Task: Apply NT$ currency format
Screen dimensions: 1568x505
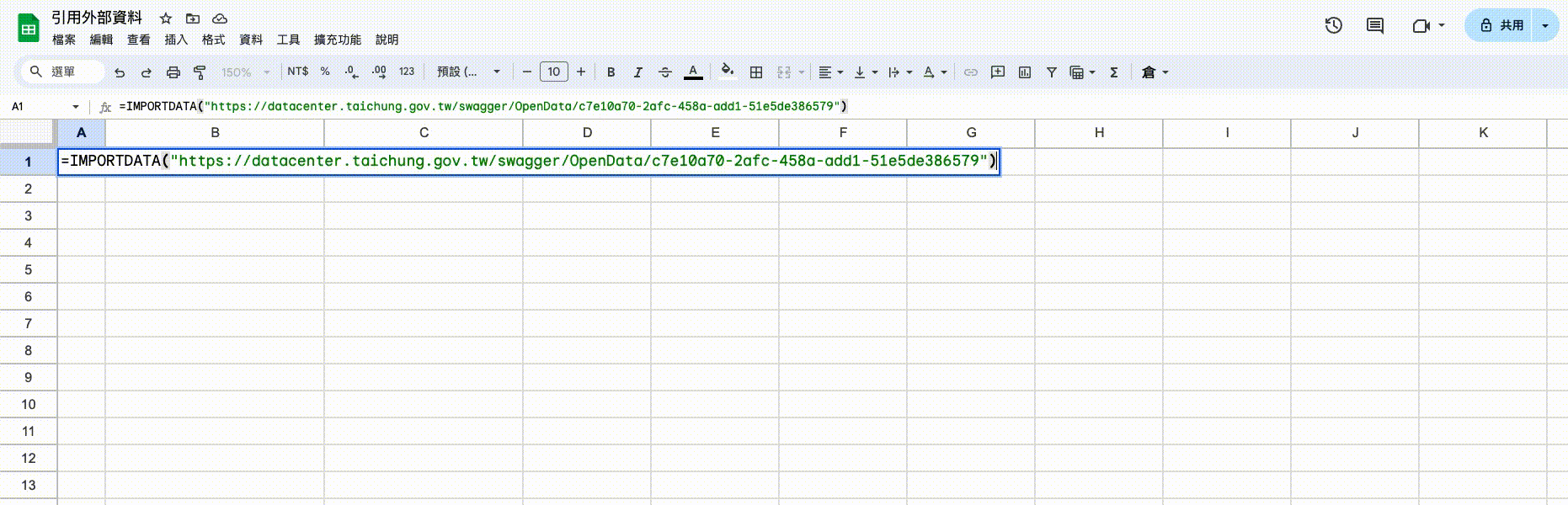Action: (298, 72)
